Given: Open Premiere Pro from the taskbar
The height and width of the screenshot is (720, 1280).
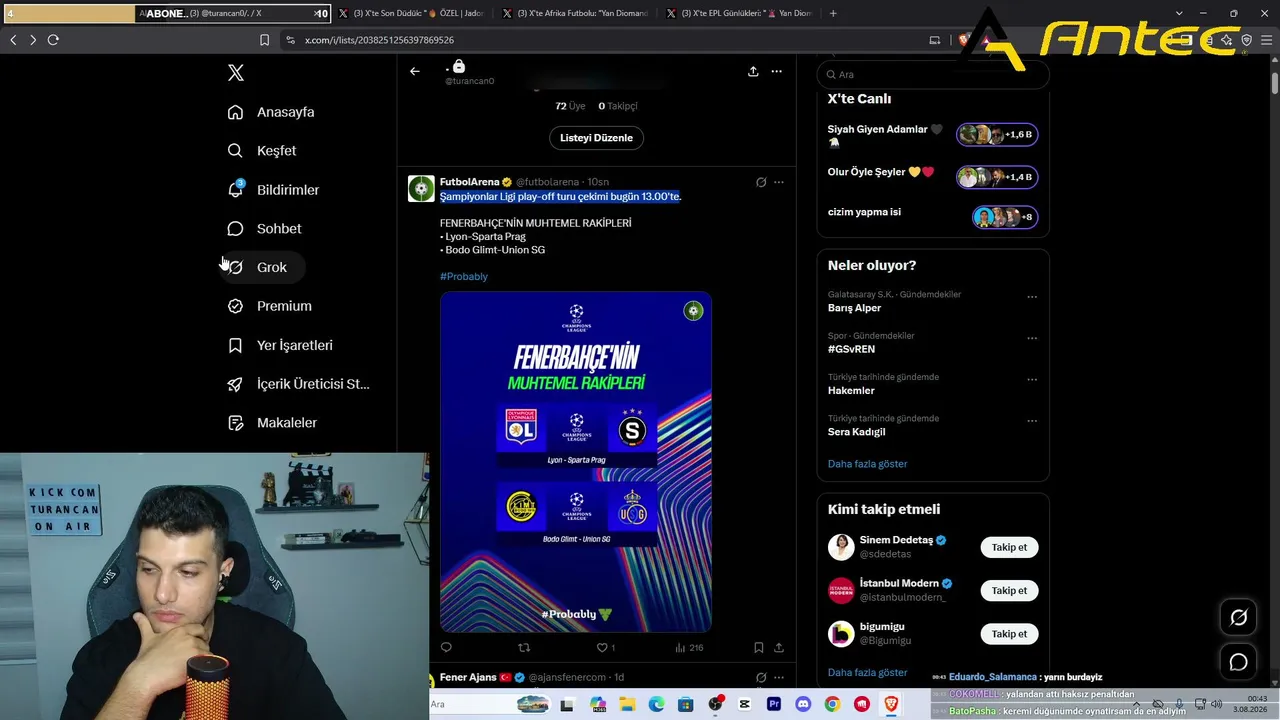Looking at the screenshot, I should tap(773, 704).
